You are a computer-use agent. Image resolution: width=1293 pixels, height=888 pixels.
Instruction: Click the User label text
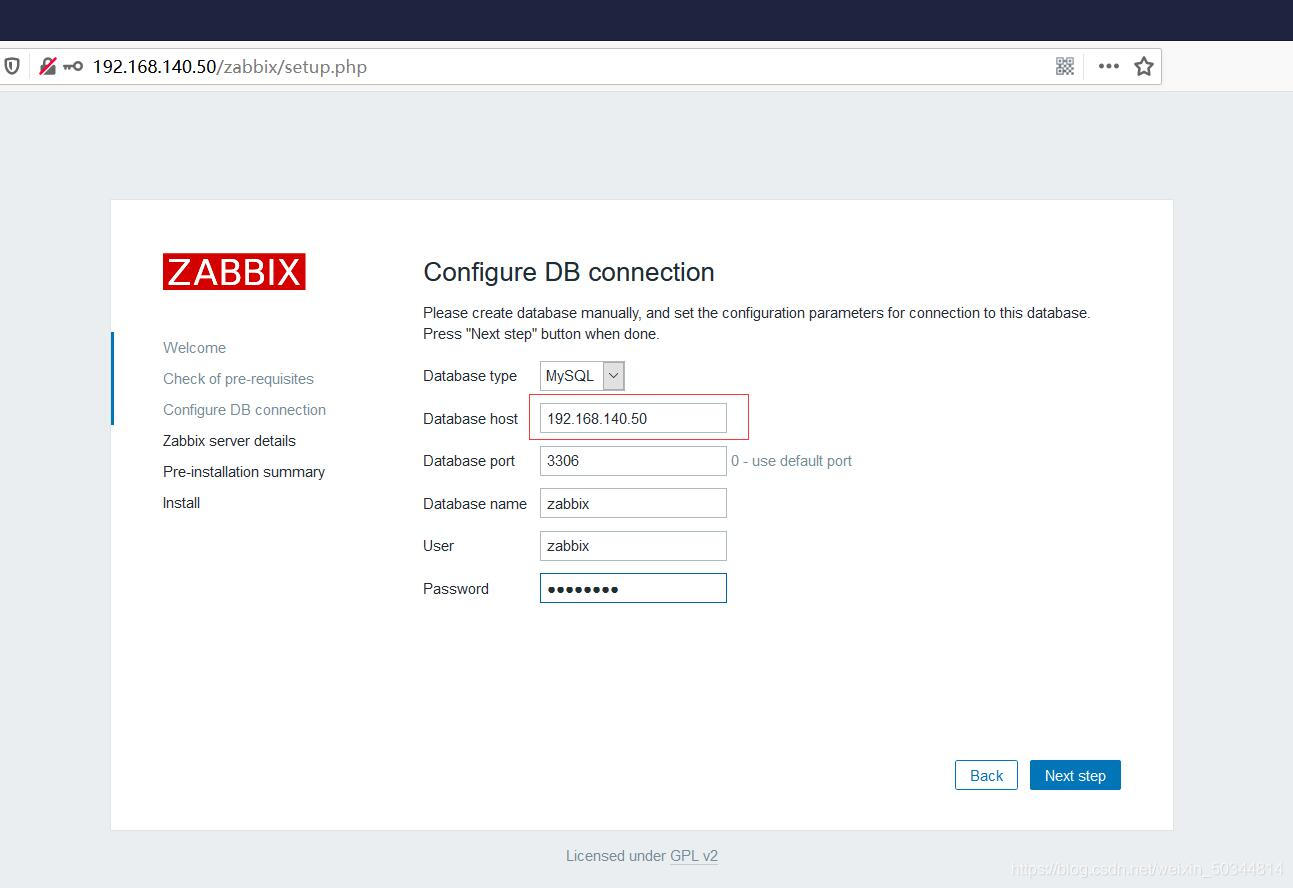point(438,546)
